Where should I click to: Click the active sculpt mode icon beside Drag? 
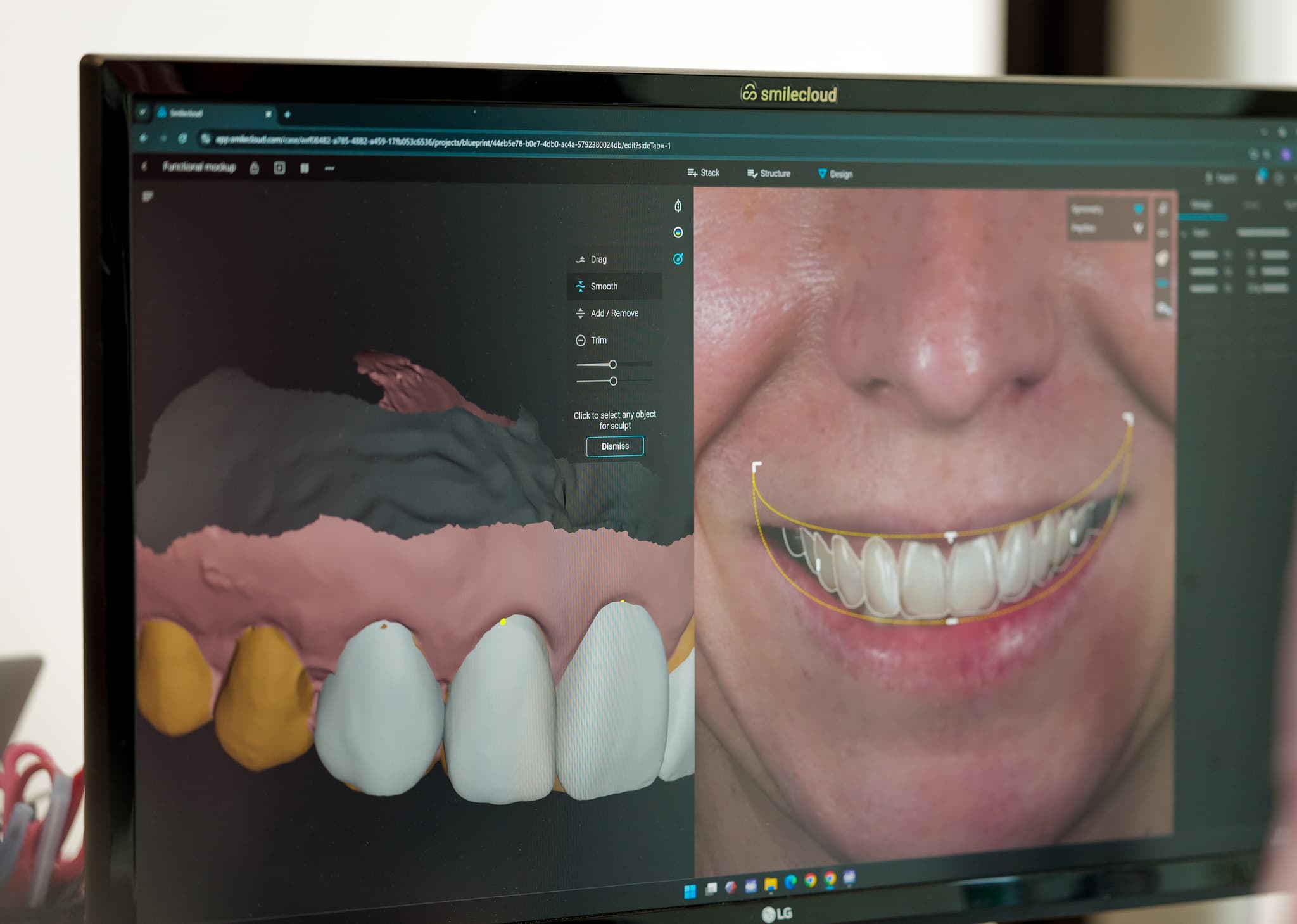(678, 259)
